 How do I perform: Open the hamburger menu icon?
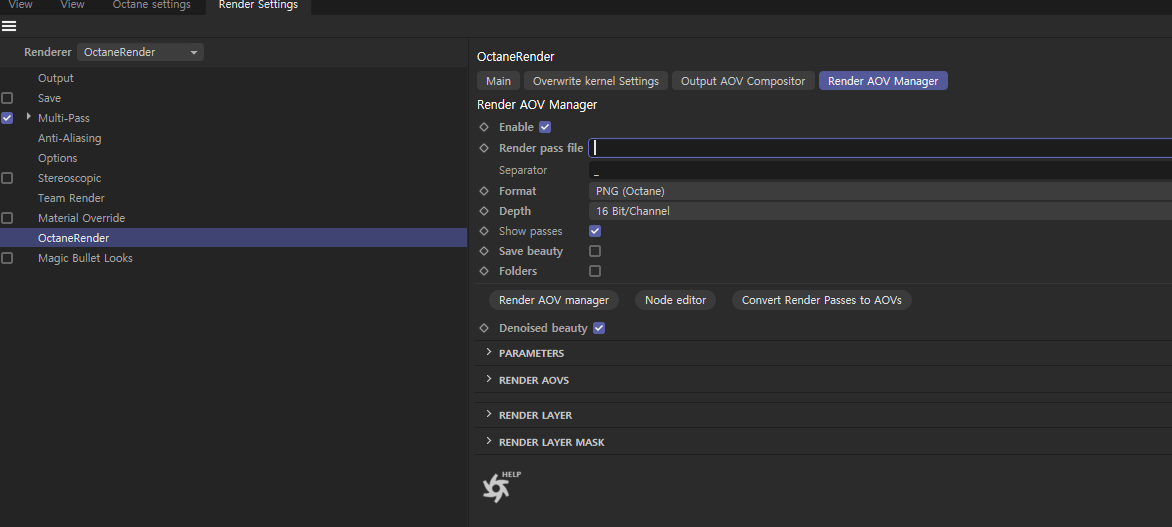tap(9, 26)
